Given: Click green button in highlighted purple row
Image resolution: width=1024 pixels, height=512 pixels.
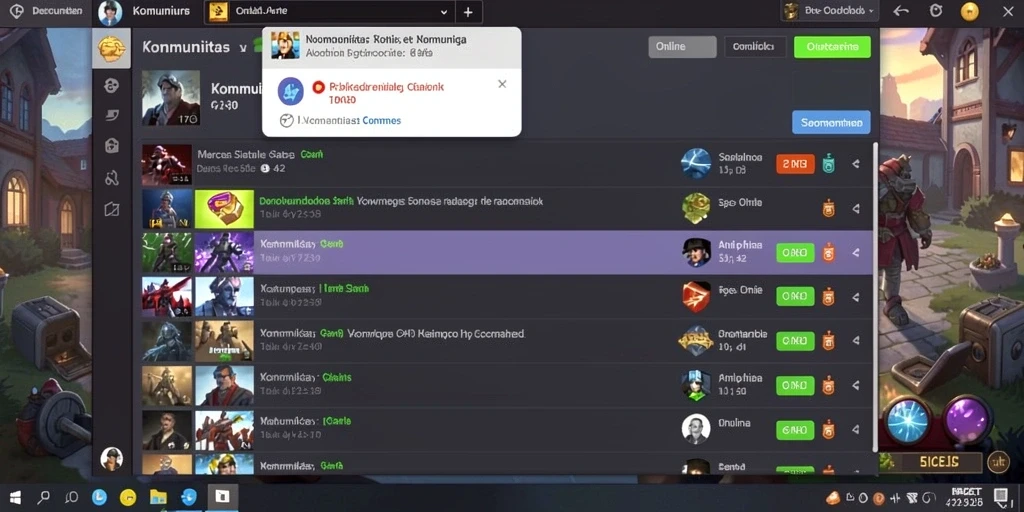Looking at the screenshot, I should point(795,252).
